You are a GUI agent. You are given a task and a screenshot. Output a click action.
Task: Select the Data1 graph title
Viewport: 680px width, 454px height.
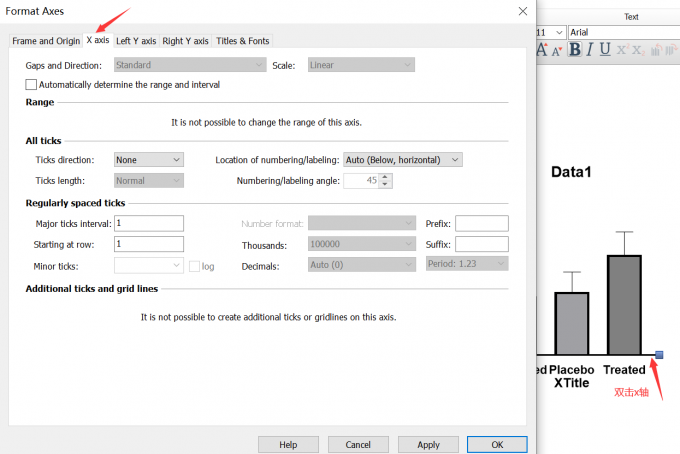coord(571,172)
